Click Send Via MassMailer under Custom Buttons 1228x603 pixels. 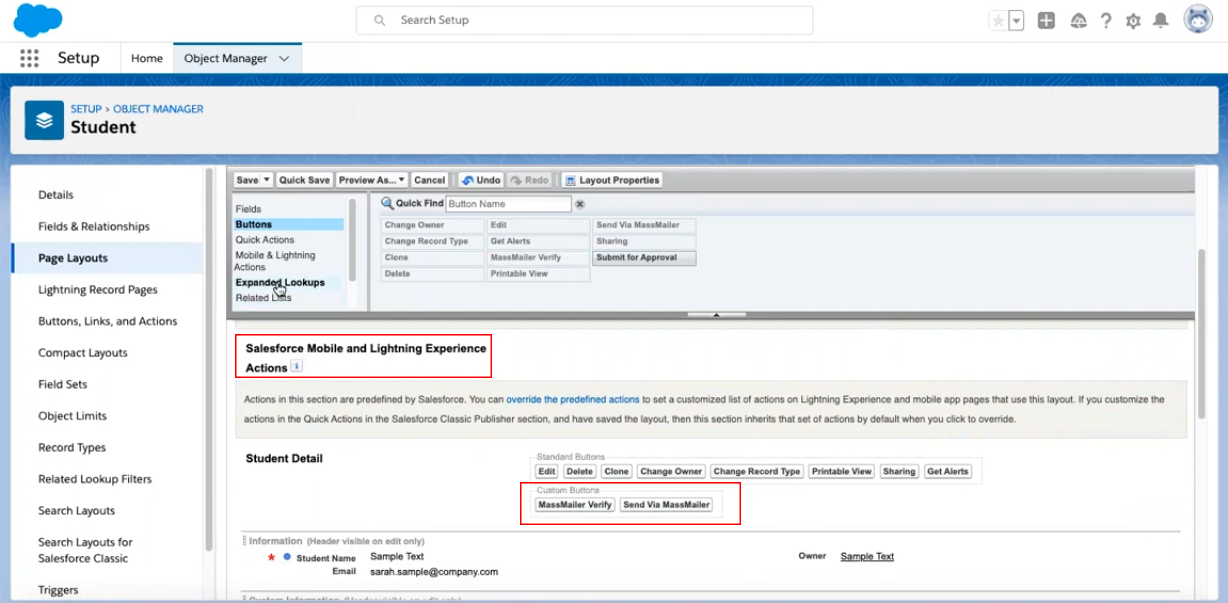pos(666,505)
